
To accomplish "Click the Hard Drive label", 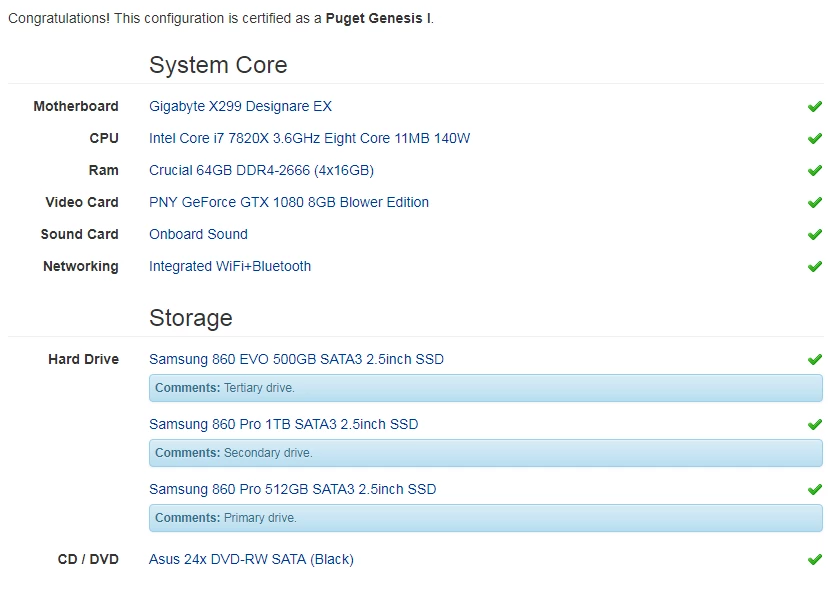I will coord(84,360).
